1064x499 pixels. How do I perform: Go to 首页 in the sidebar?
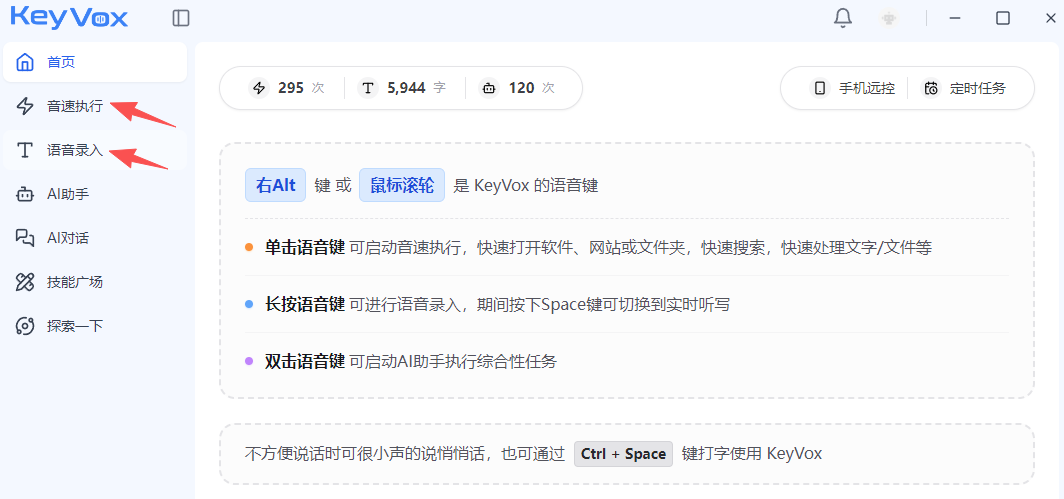click(x=95, y=62)
